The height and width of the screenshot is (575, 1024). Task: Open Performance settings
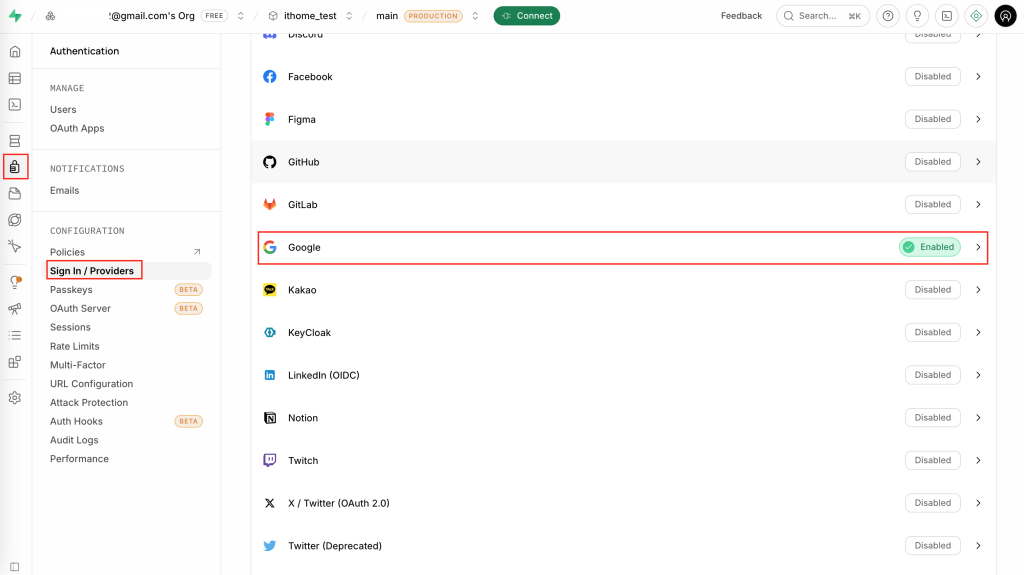click(80, 459)
